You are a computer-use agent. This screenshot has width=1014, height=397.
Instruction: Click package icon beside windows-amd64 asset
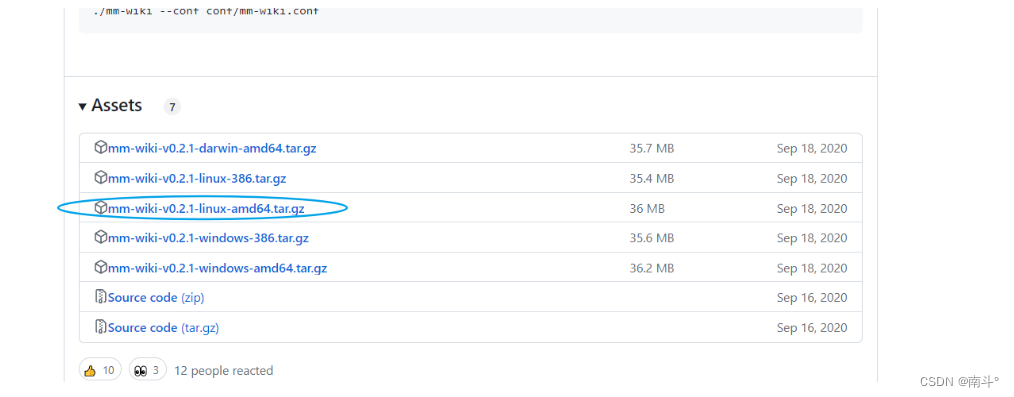pos(100,267)
